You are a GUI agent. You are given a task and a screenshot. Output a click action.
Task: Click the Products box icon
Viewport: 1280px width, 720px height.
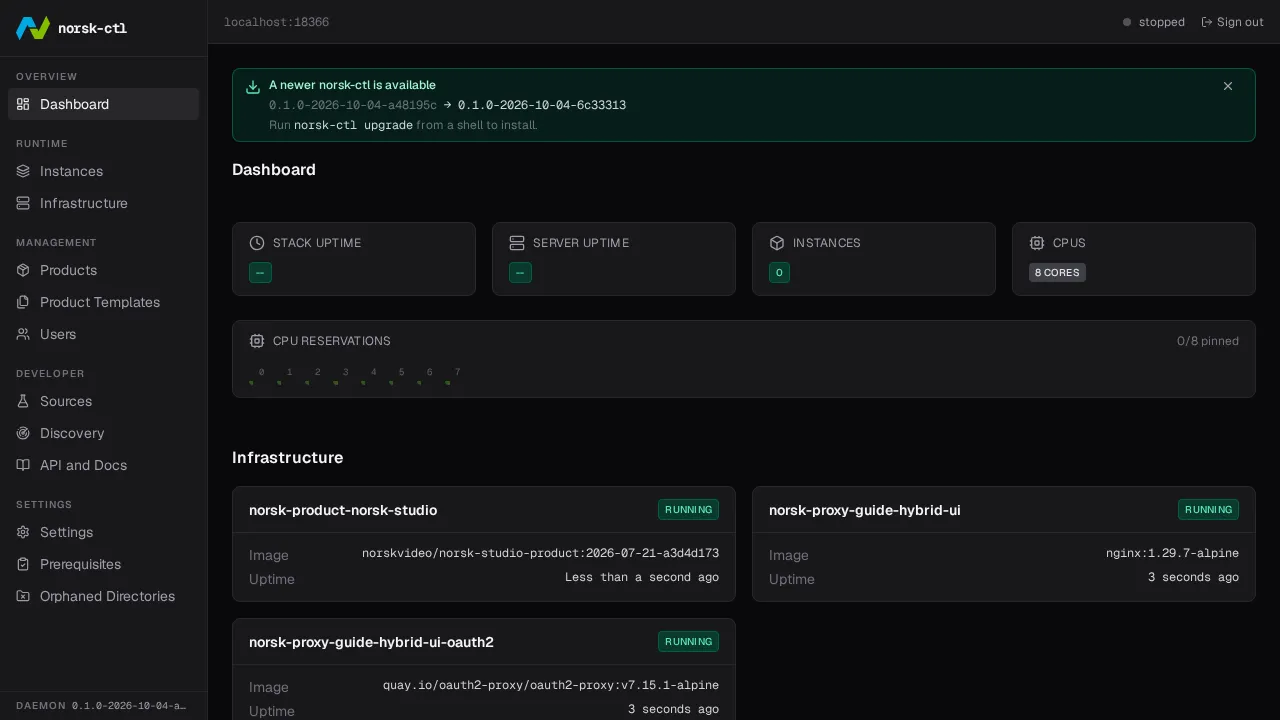[23, 270]
